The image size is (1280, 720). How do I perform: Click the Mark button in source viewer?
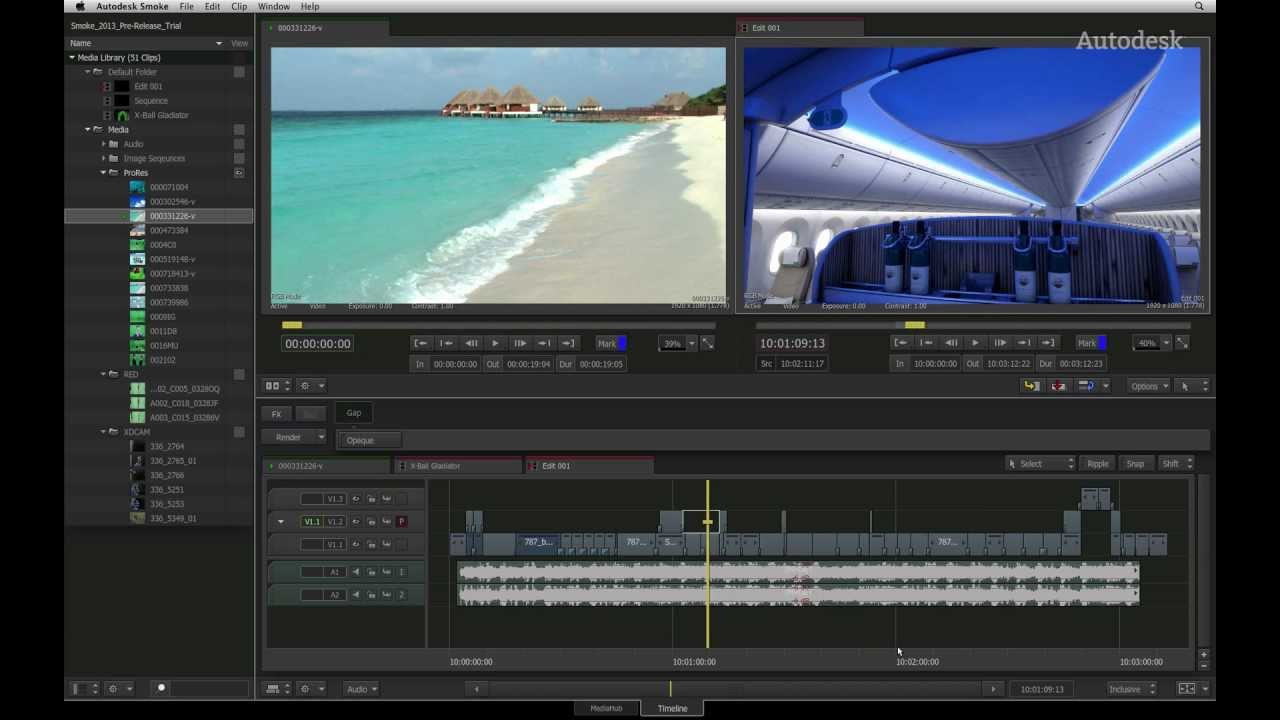pyautogui.click(x=607, y=343)
